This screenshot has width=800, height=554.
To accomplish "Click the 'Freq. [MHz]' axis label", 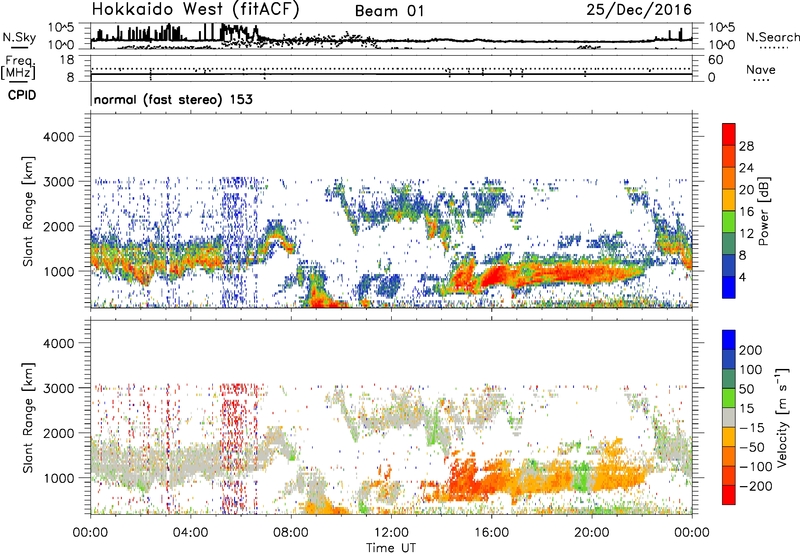I will [18, 68].
